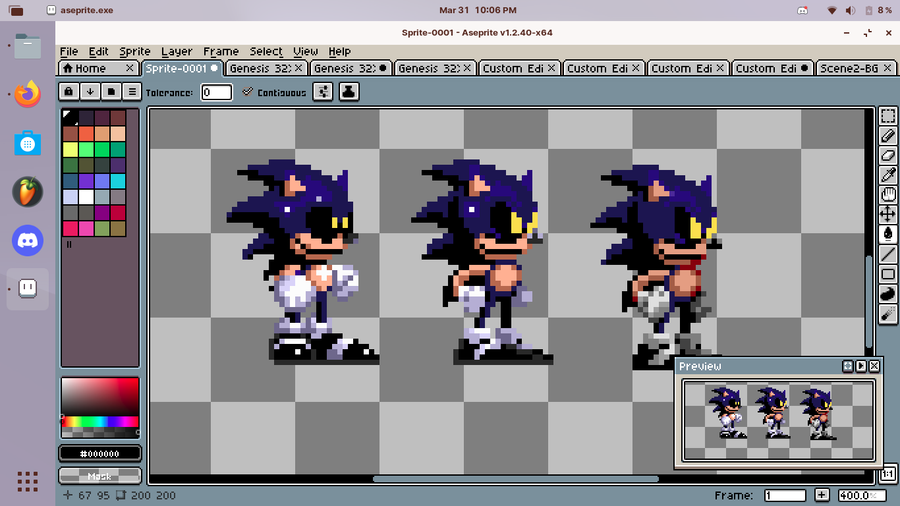
Task: Click the palette presets icon
Action: point(111,92)
